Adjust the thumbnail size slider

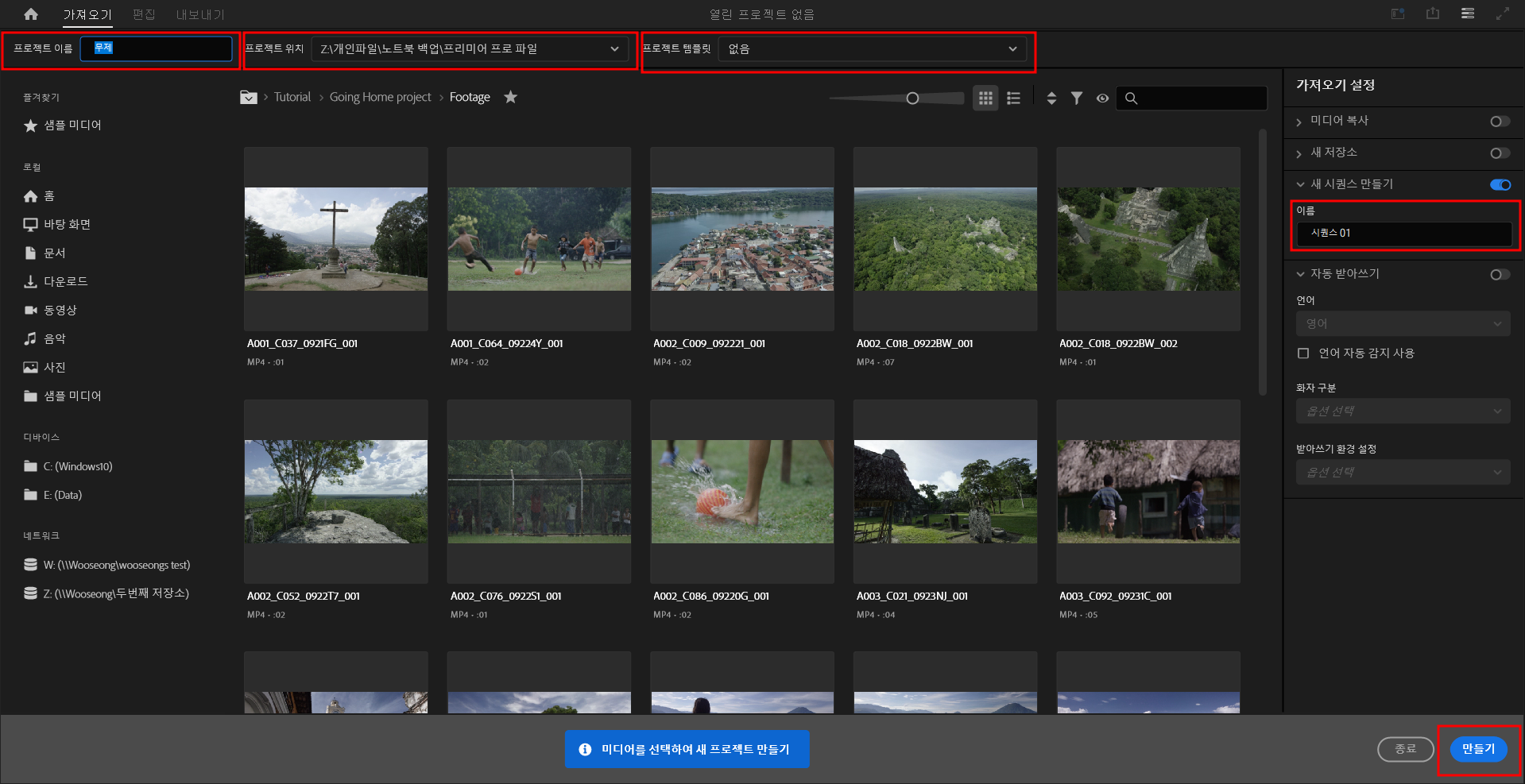[912, 98]
